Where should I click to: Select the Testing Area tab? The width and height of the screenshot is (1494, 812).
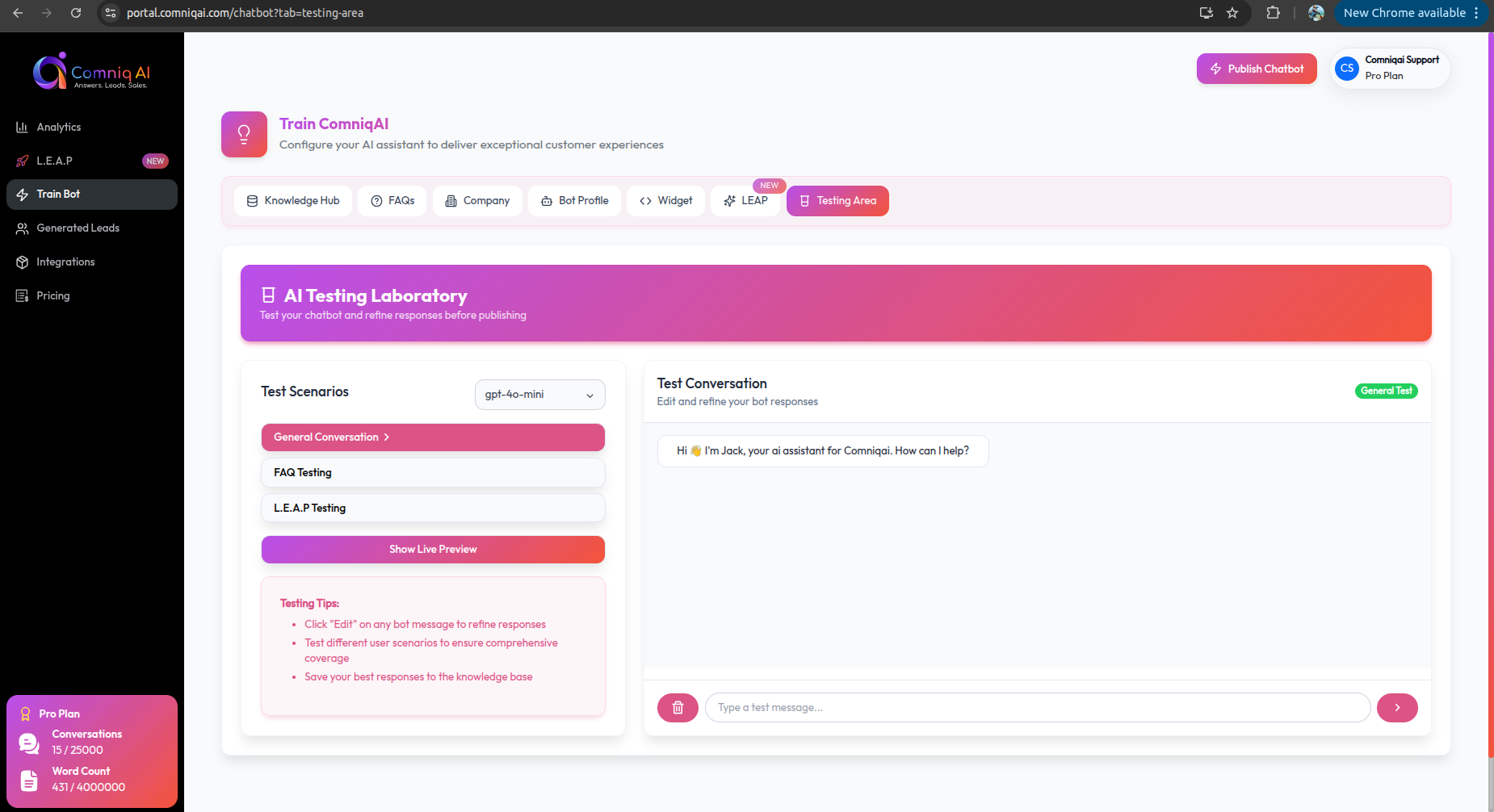[x=837, y=201]
